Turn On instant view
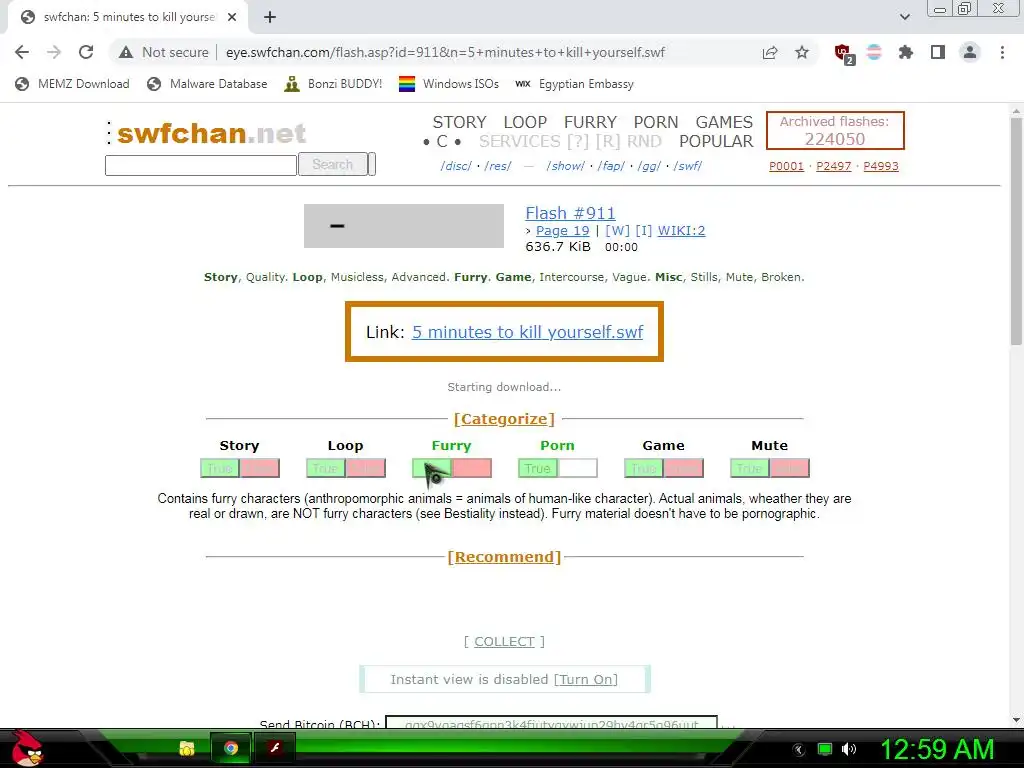Image resolution: width=1024 pixels, height=768 pixels. (586, 679)
